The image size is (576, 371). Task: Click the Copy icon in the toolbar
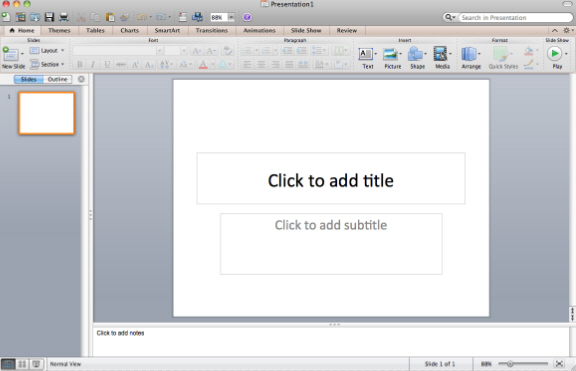coord(95,17)
